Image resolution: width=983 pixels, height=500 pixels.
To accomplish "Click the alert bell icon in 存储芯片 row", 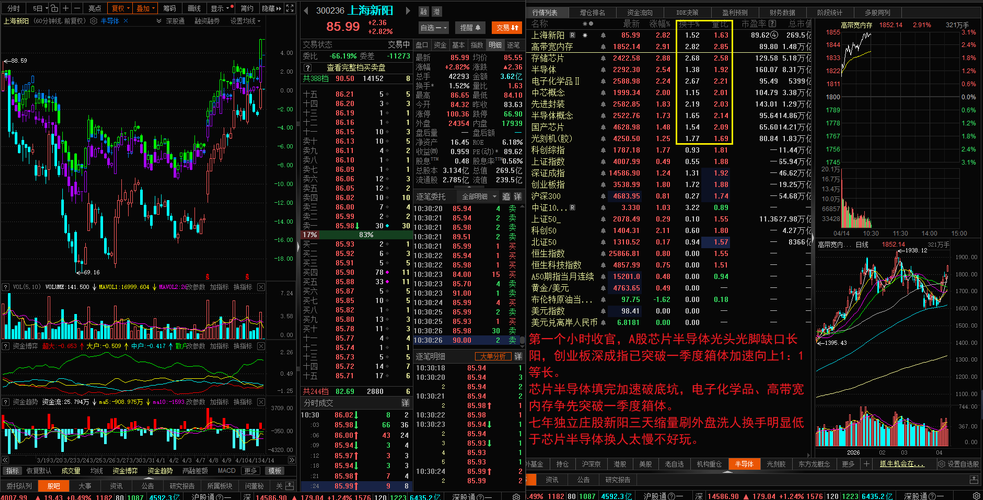I will [x=602, y=58].
